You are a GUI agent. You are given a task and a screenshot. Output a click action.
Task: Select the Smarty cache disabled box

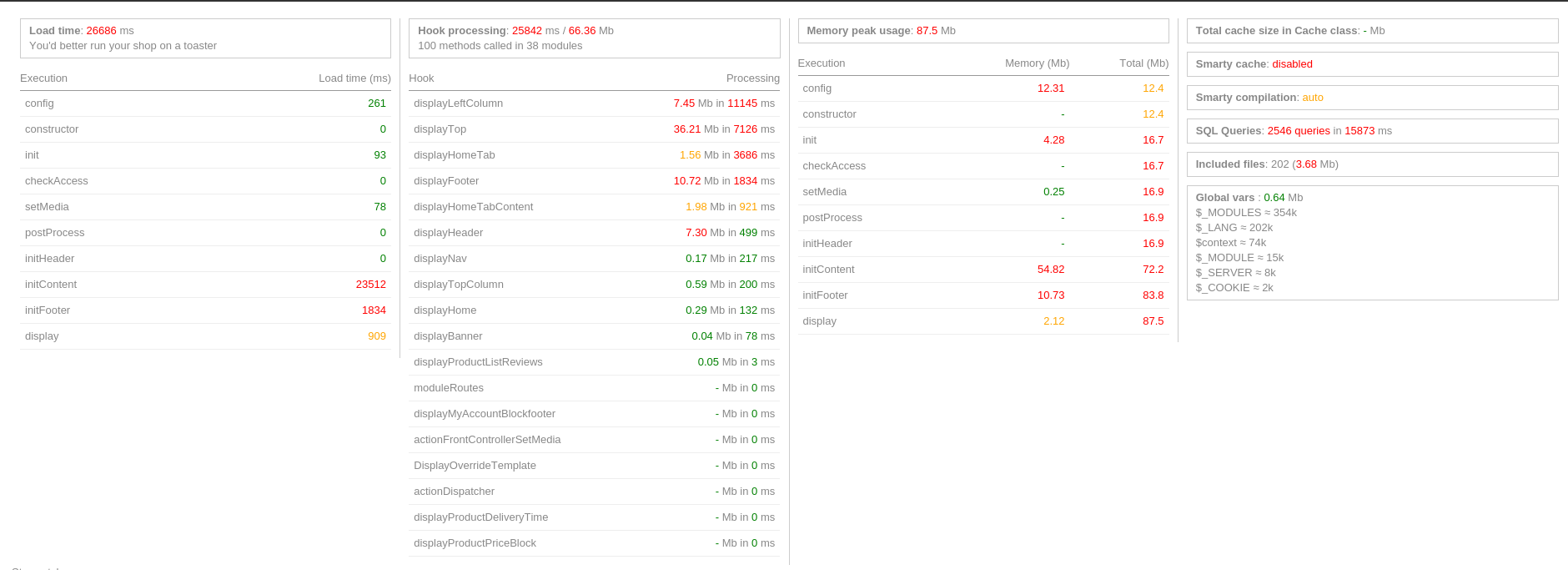click(x=1372, y=64)
